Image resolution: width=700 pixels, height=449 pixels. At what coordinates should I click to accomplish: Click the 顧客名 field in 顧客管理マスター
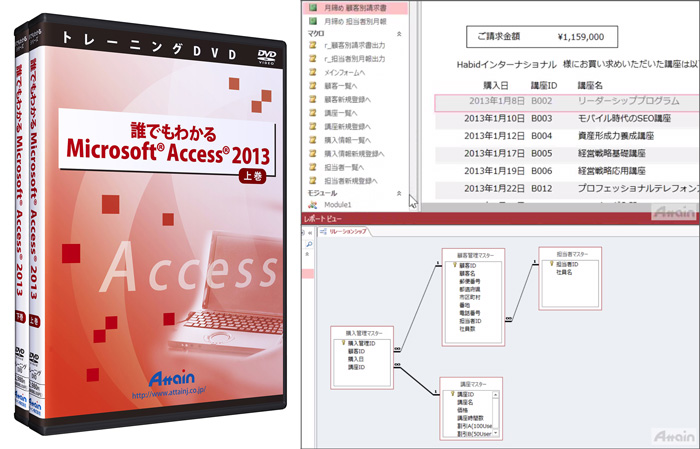coord(467,274)
